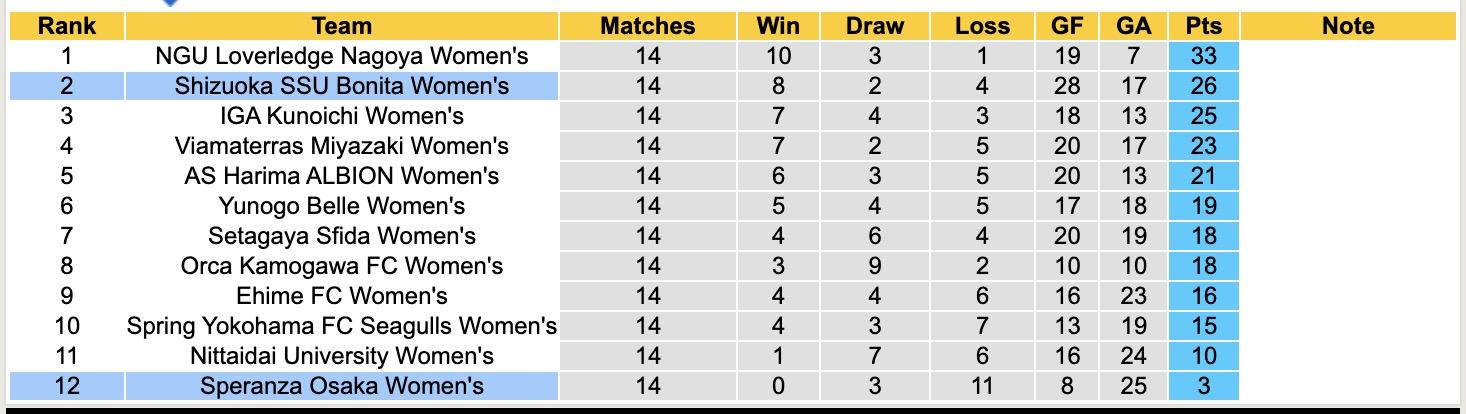Image resolution: width=1466 pixels, height=414 pixels.
Task: Open NGU Loverledge Nagoya Women's team
Action: point(342,57)
